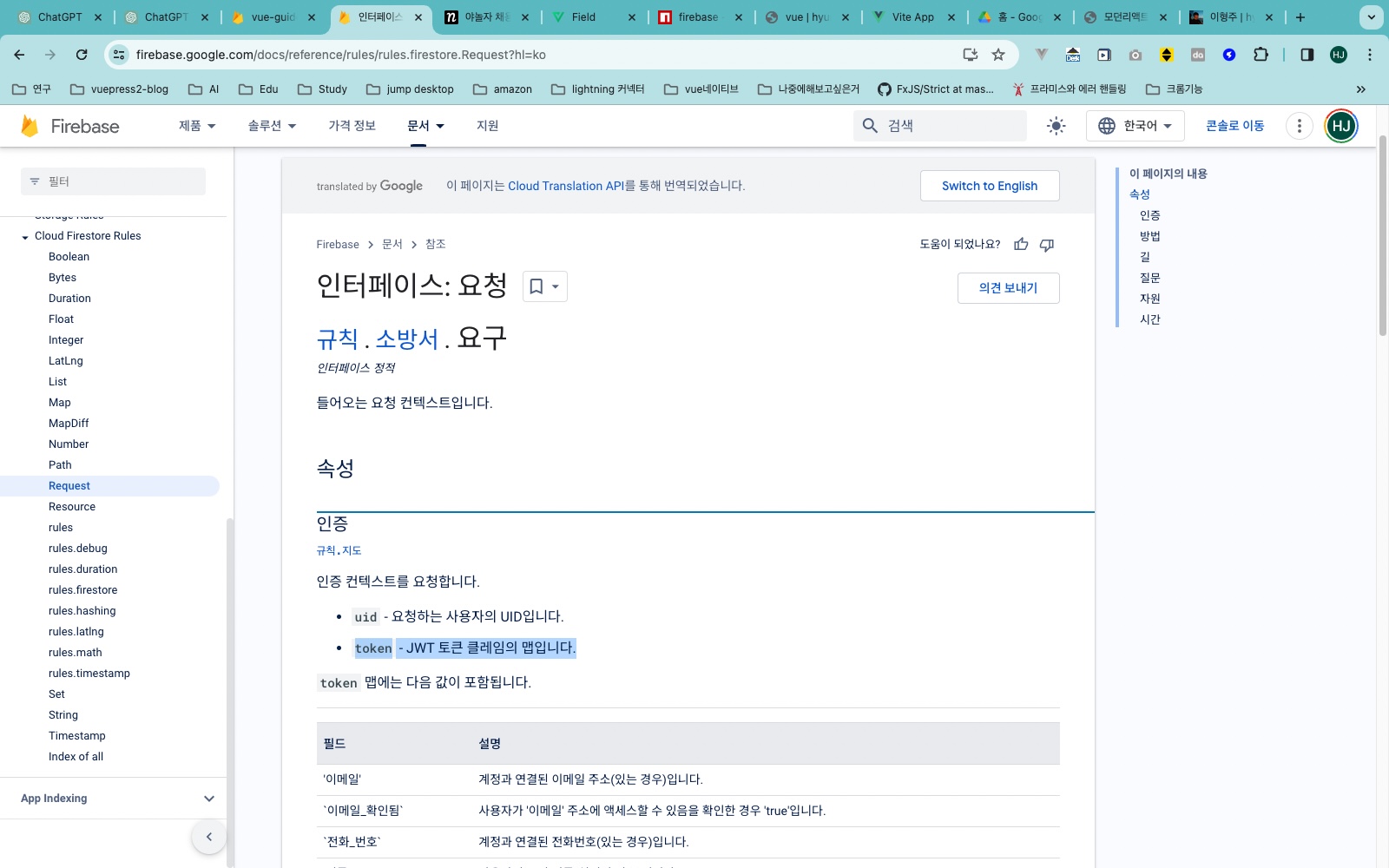Click the page vertical scrollbar

1383,236
